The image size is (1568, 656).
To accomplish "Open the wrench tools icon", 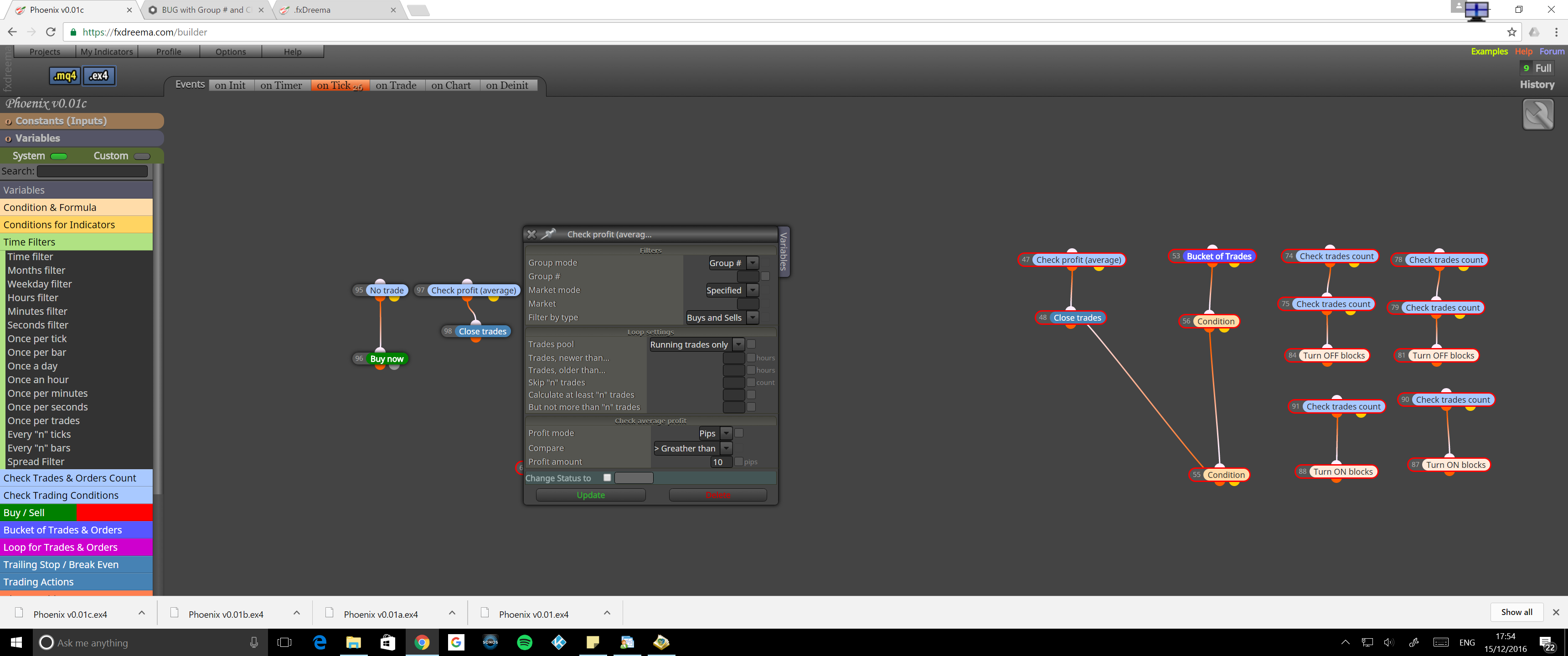I will pyautogui.click(x=1537, y=114).
